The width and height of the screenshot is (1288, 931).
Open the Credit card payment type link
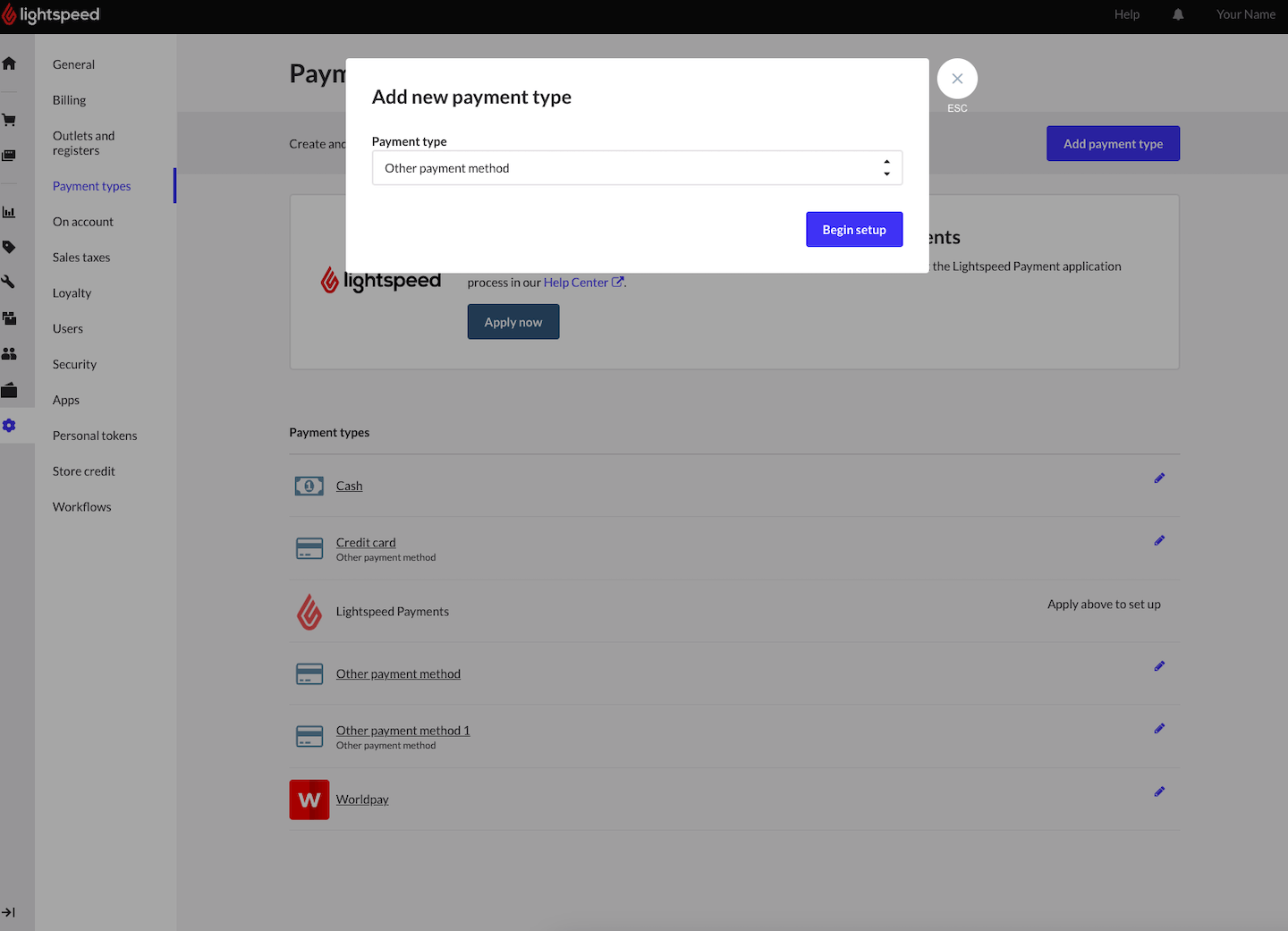tap(366, 543)
